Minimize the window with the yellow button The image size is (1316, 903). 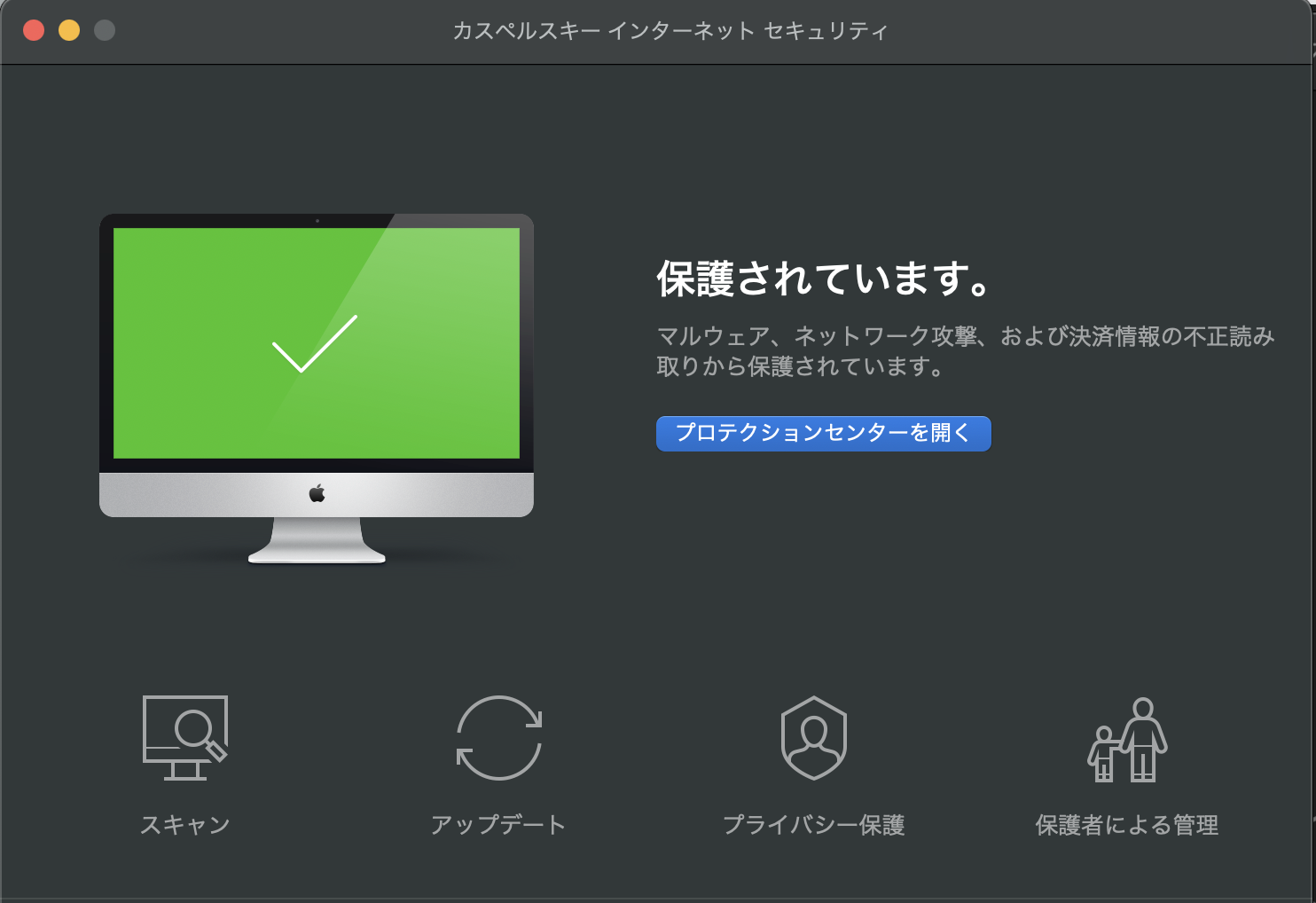(x=69, y=30)
